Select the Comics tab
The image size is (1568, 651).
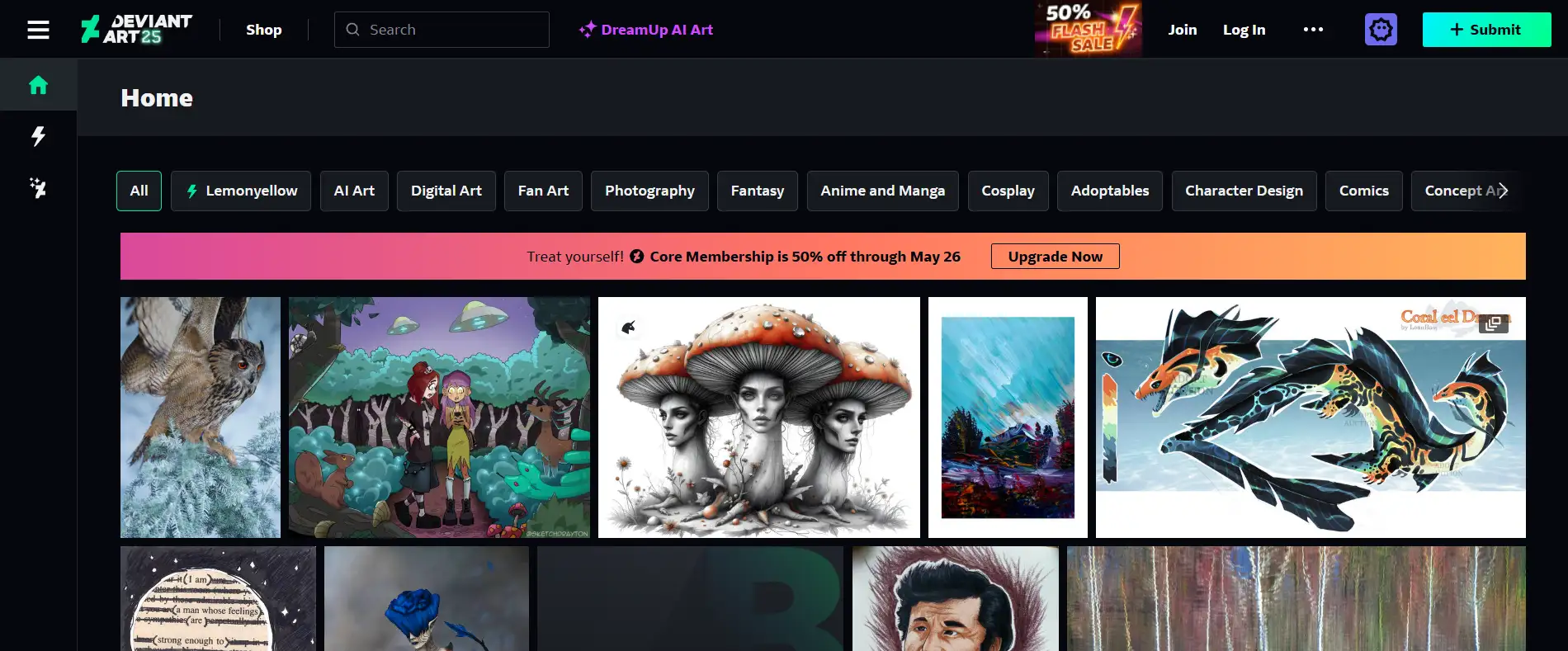click(x=1363, y=191)
